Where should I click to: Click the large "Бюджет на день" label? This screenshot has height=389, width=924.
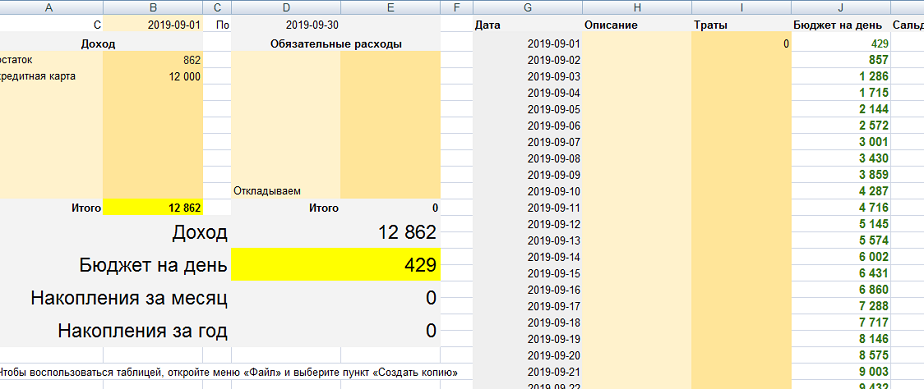pyautogui.click(x=153, y=265)
